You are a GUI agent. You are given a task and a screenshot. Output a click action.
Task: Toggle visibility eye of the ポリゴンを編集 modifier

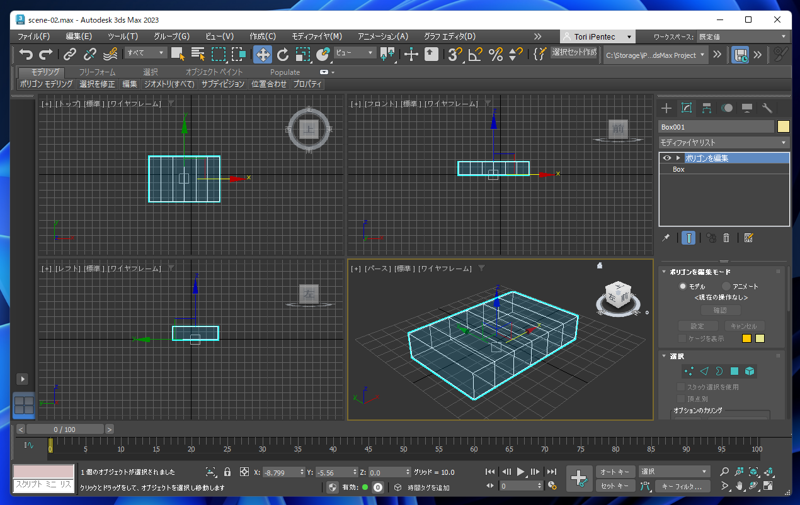click(666, 158)
